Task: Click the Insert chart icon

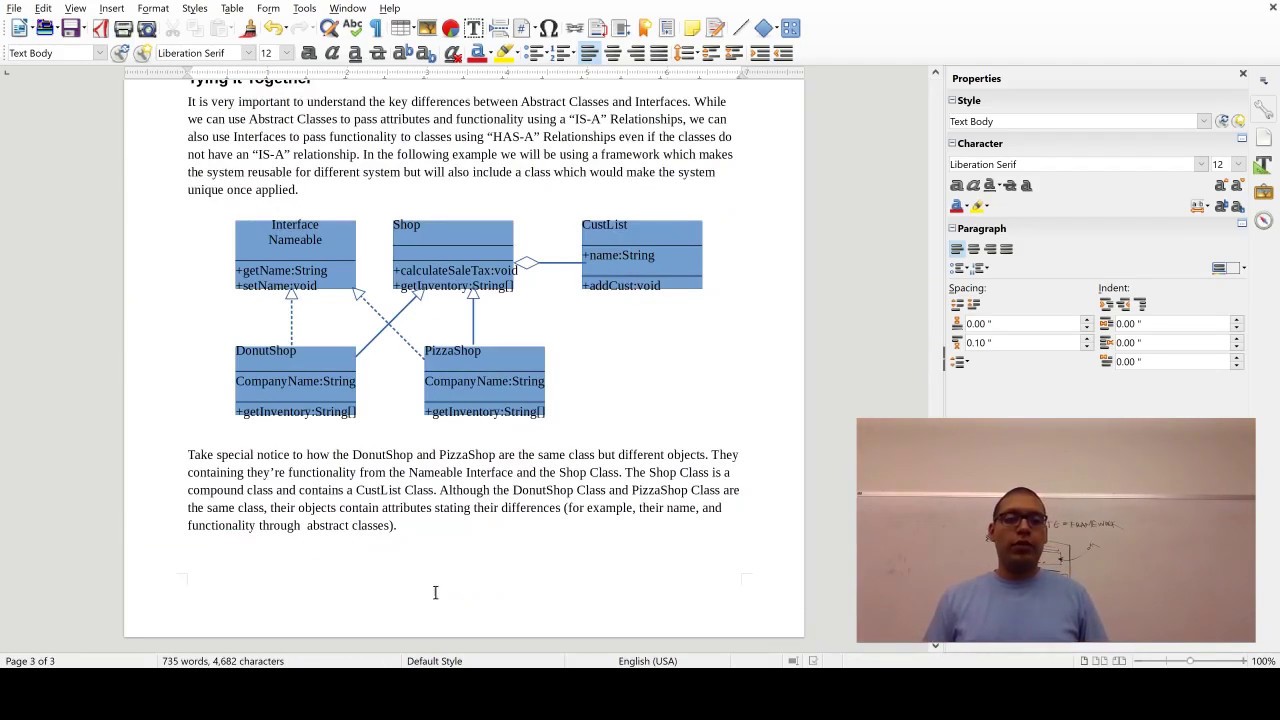Action: point(450,28)
